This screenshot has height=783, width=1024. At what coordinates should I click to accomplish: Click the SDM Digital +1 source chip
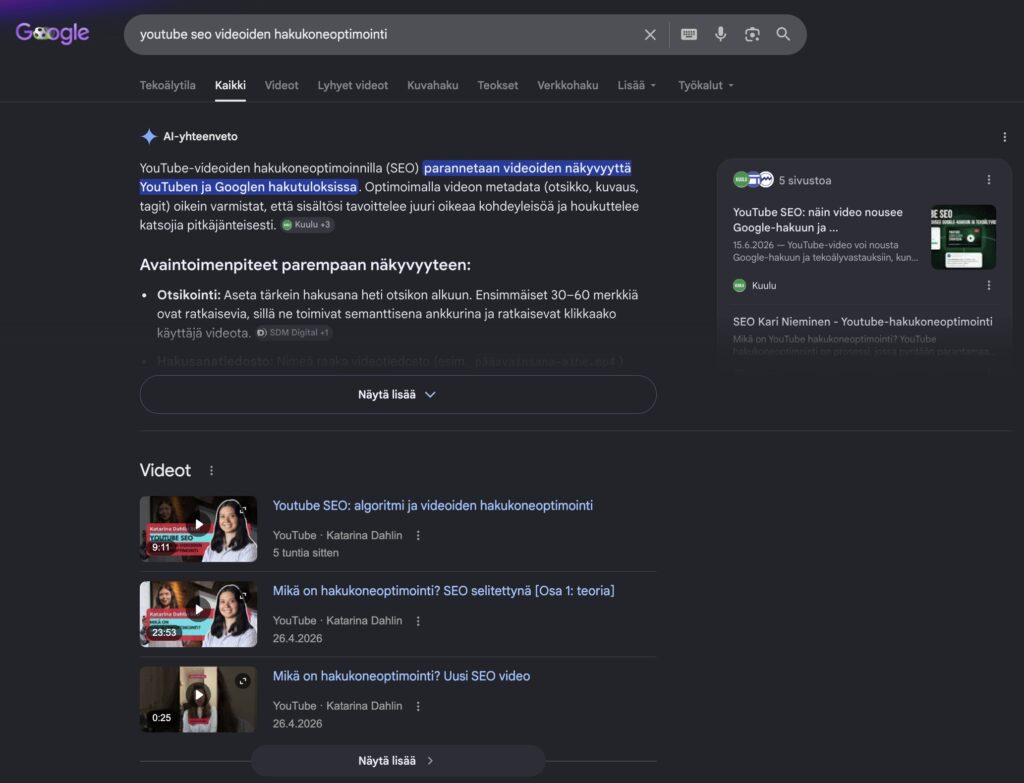click(293, 332)
